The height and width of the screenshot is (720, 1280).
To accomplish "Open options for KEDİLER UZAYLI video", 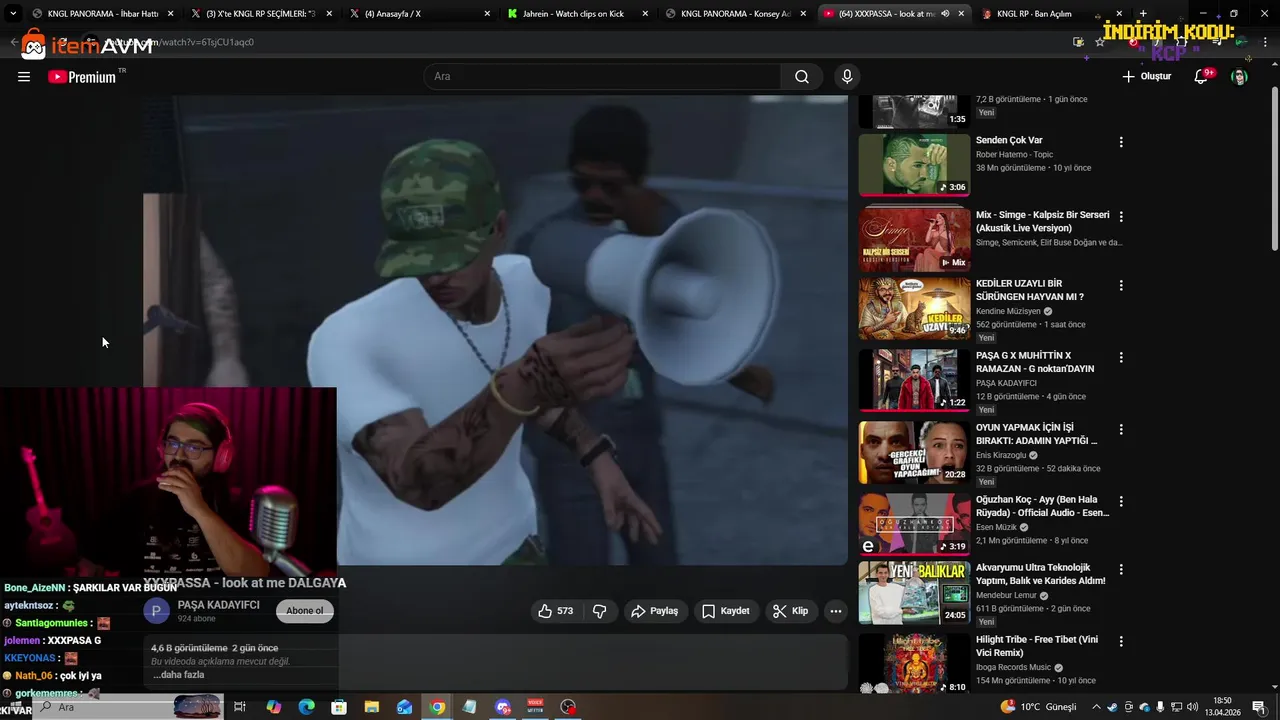I will point(1121,285).
